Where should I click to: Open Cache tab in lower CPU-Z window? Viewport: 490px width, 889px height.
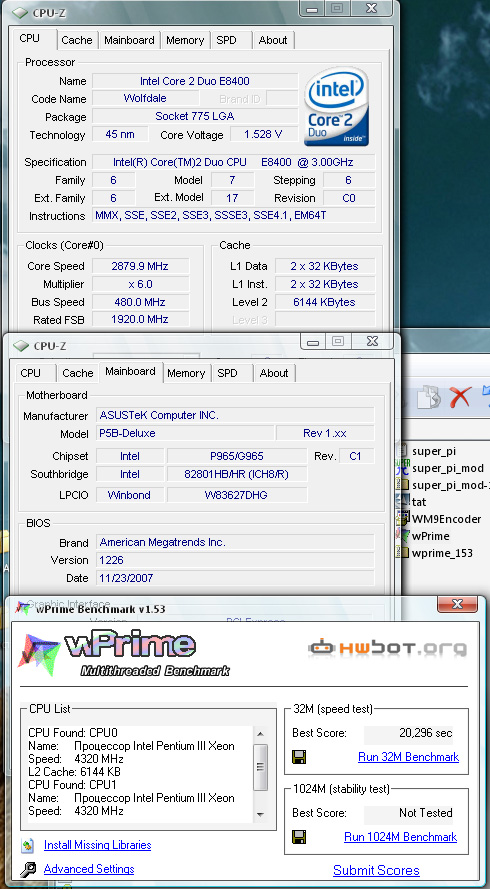coord(78,373)
